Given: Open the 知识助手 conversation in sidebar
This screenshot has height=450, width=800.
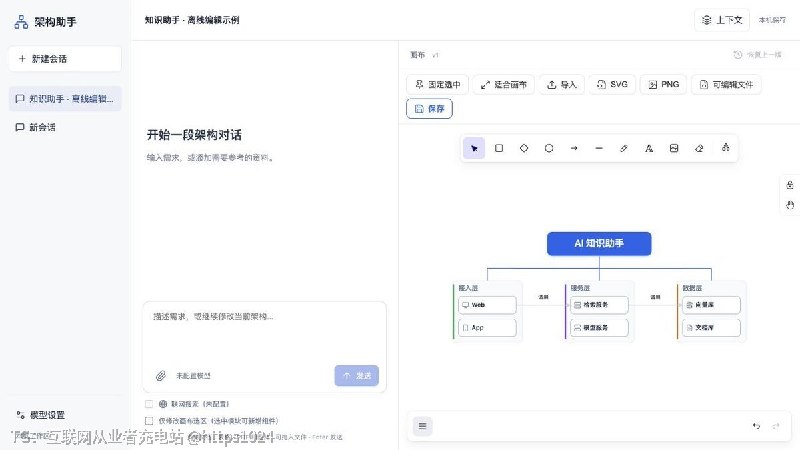Looking at the screenshot, I should pos(65,98).
